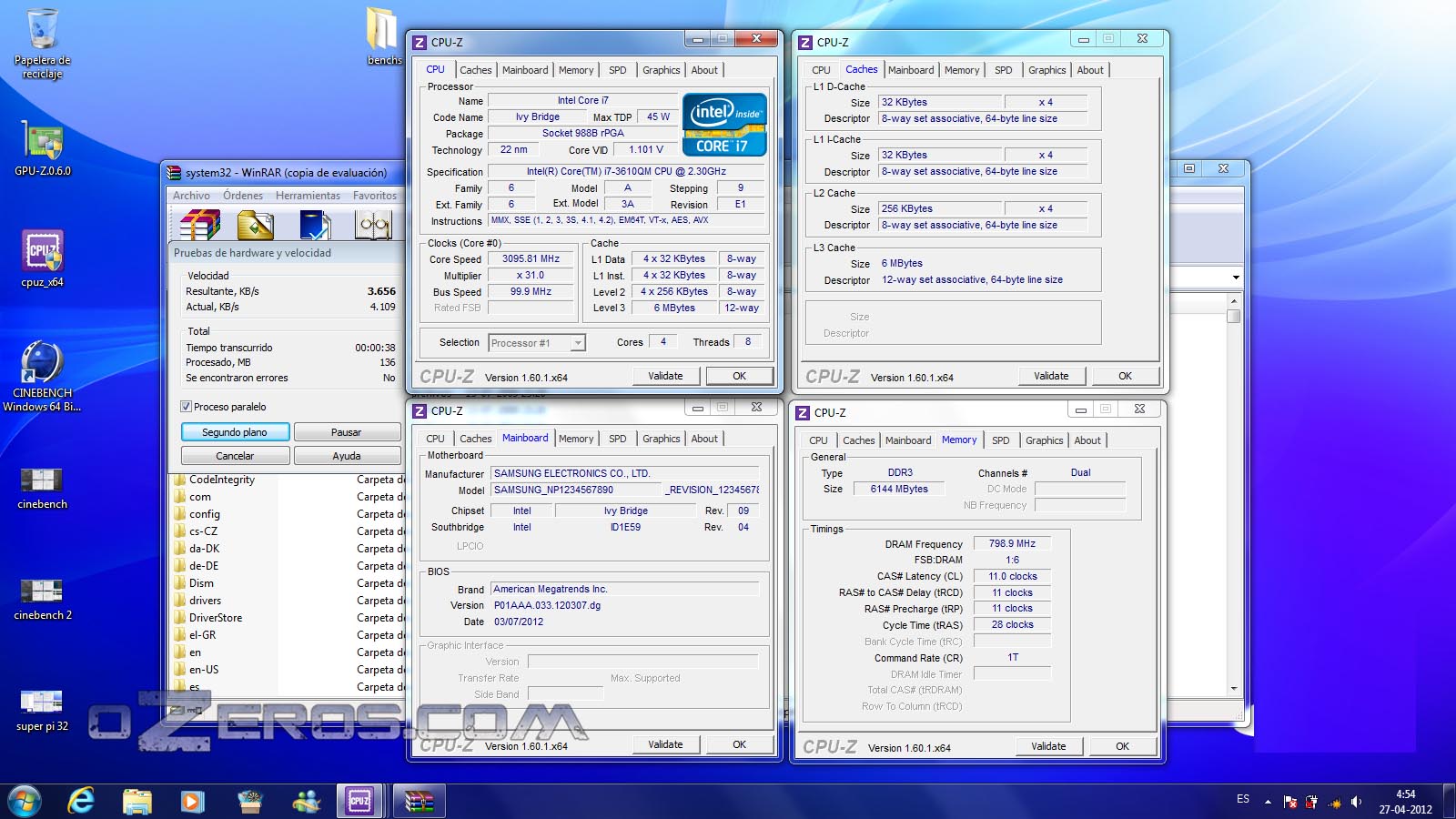Viewport: 1456px width, 819px height.
Task: Select the GPU-Z.0.6.0 desktop icon
Action: [42, 148]
